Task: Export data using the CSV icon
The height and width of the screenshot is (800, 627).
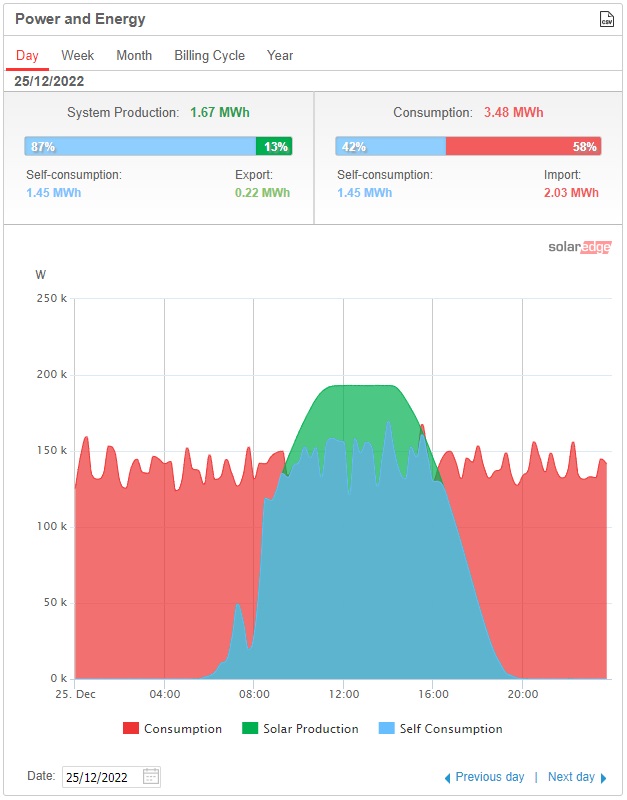Action: click(606, 20)
